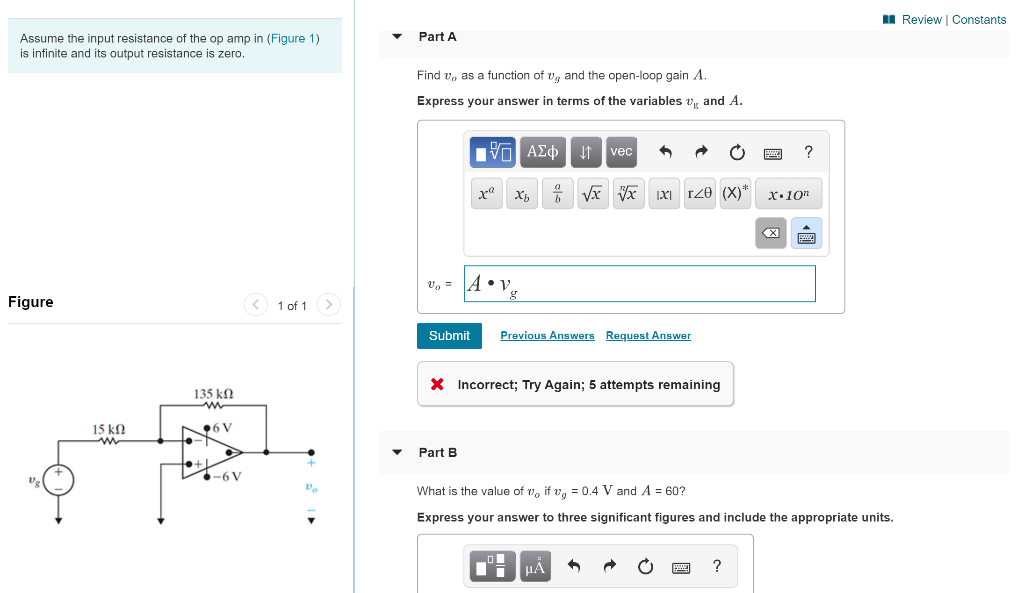Image resolution: width=1024 pixels, height=593 pixels.
Task: Select the exponent x^a template
Action: pos(486,193)
